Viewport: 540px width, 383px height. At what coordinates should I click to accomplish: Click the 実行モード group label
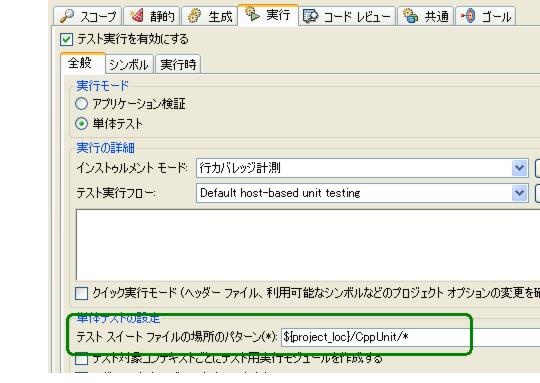pos(102,85)
